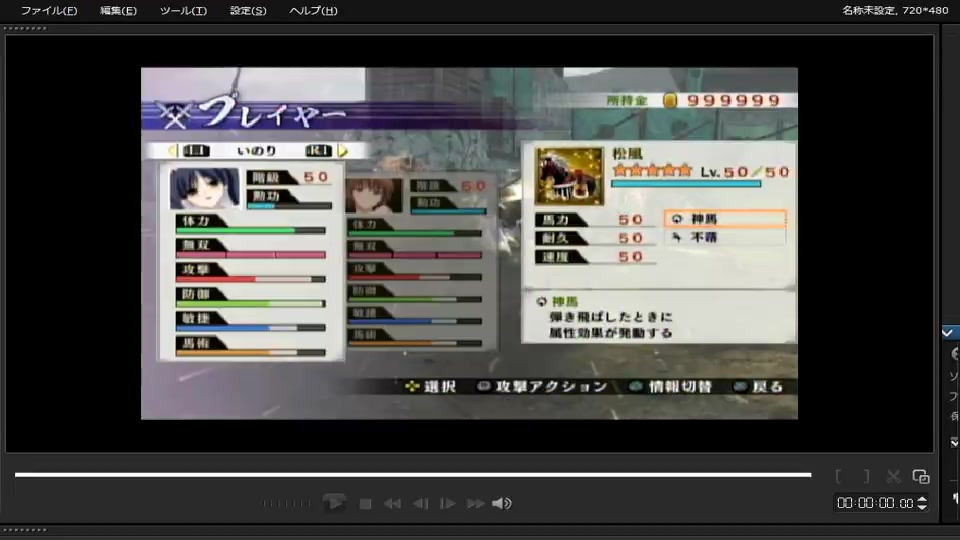Split clip with the scissors icon

point(893,476)
